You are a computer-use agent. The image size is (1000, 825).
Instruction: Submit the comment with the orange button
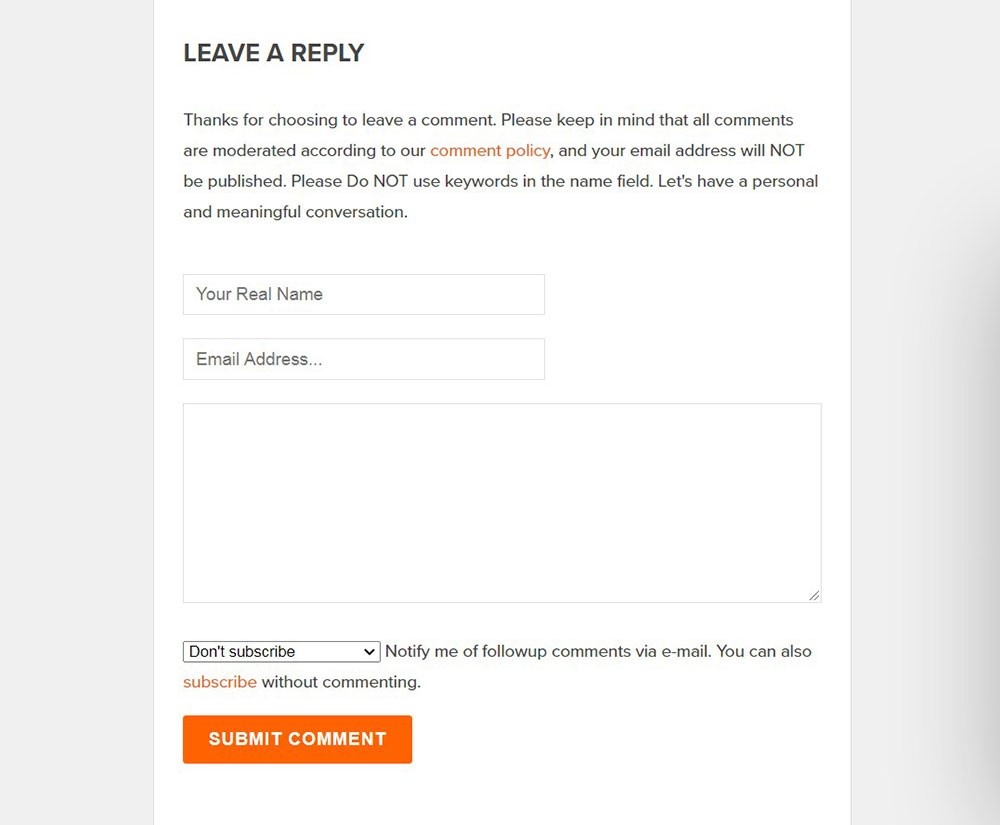click(297, 739)
